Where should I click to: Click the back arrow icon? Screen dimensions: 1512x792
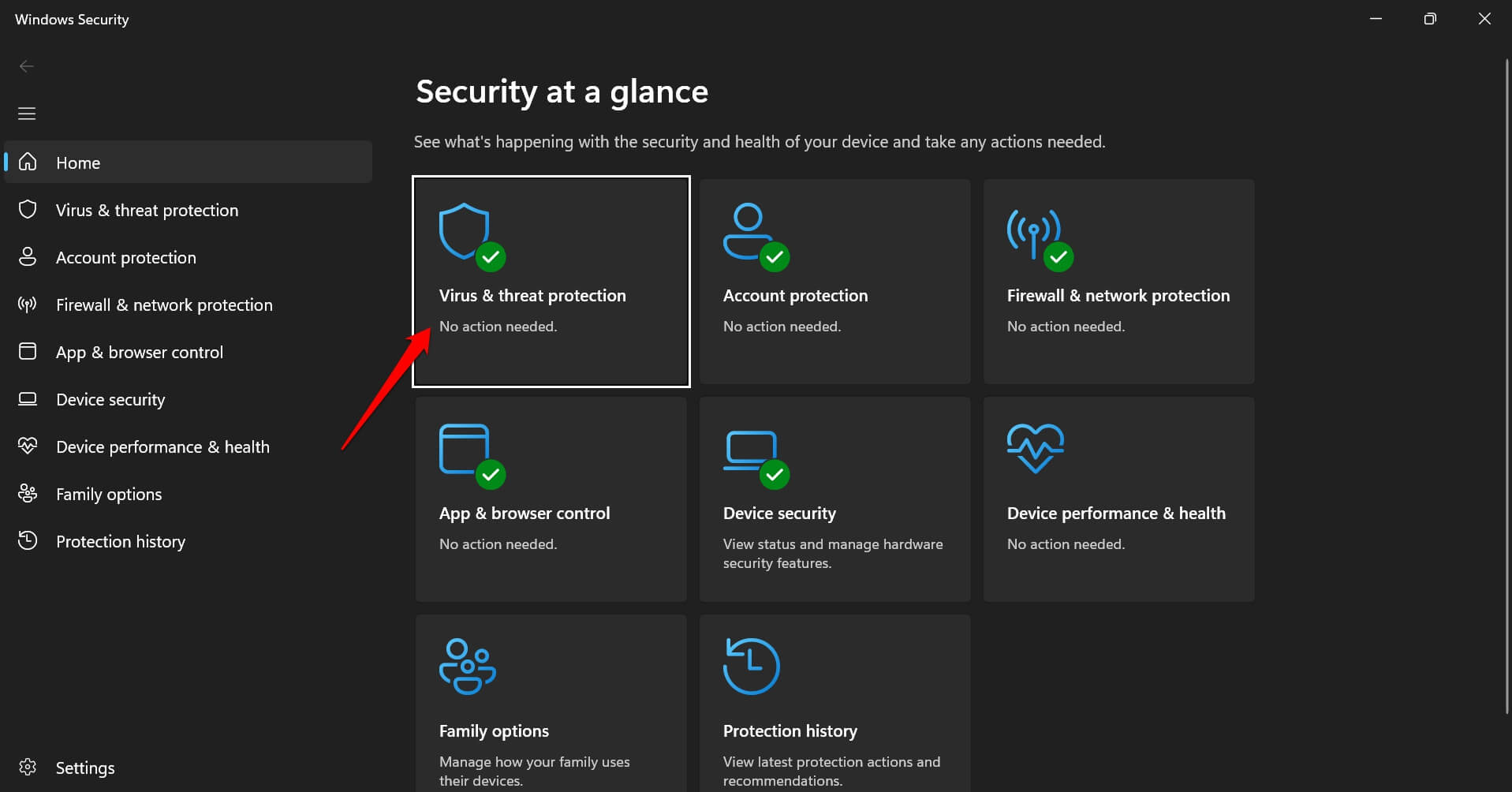(27, 66)
